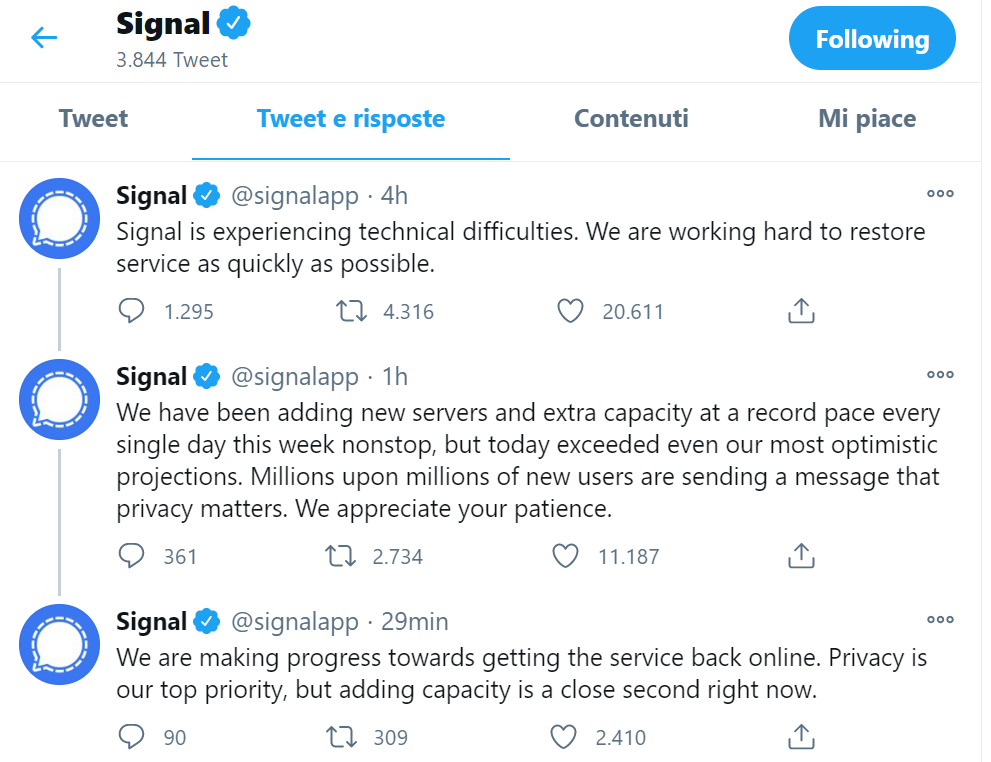Click Signal avatar on the first tweet
Screen dimensions: 991x762
(x=60, y=218)
